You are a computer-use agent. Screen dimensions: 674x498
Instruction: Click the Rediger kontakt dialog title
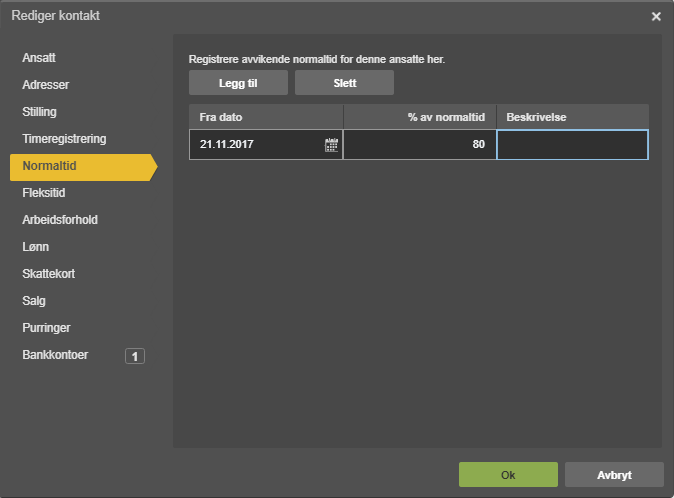click(55, 15)
